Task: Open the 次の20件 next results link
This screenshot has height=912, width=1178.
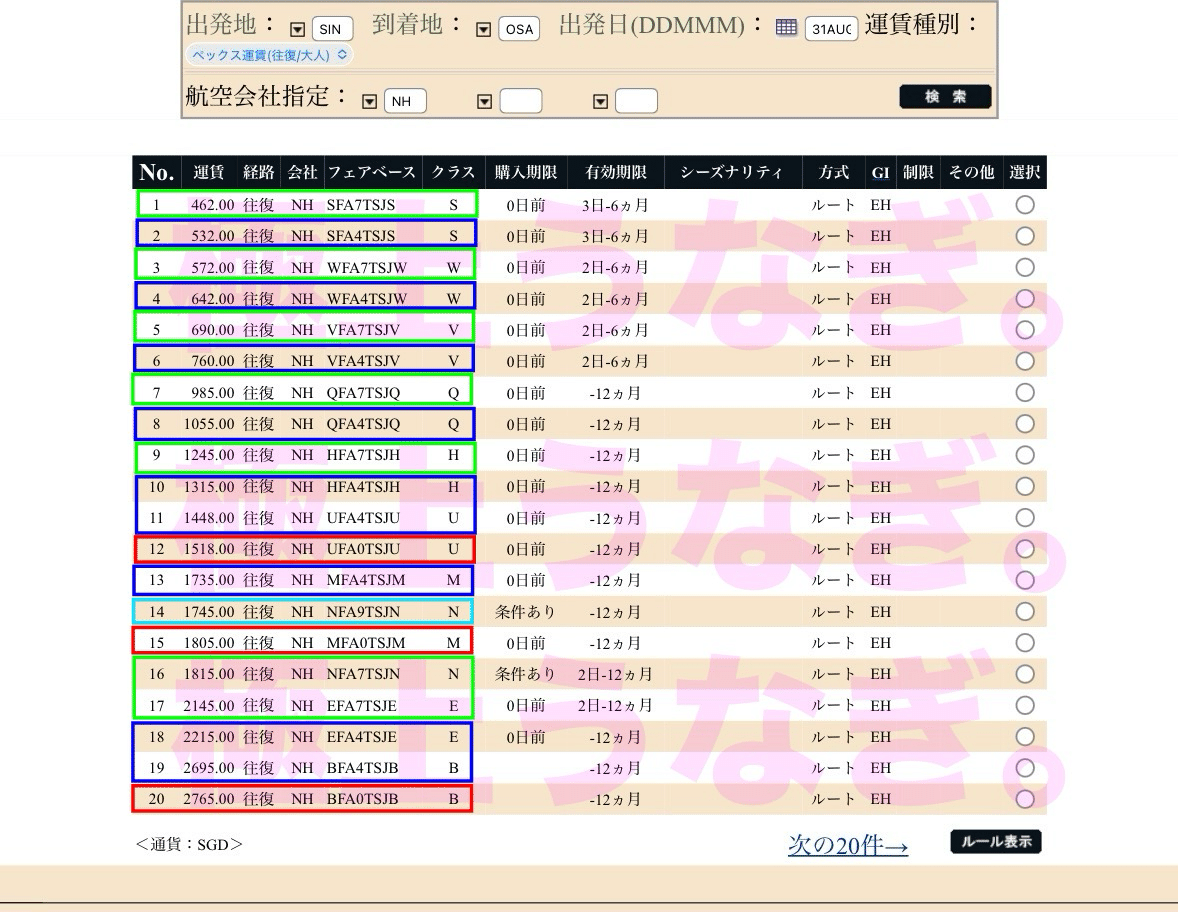Action: (848, 845)
